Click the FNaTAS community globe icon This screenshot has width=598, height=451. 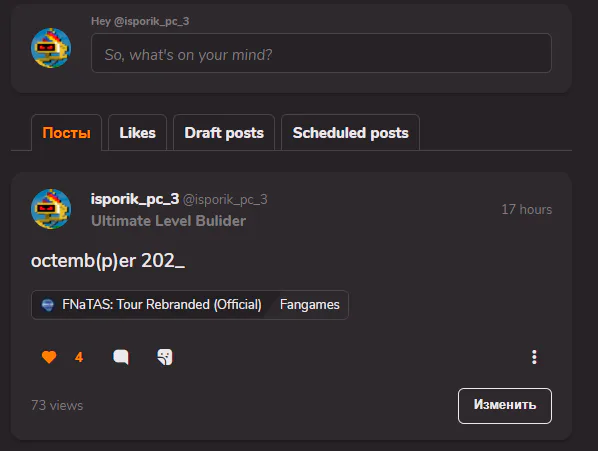pyautogui.click(x=48, y=305)
